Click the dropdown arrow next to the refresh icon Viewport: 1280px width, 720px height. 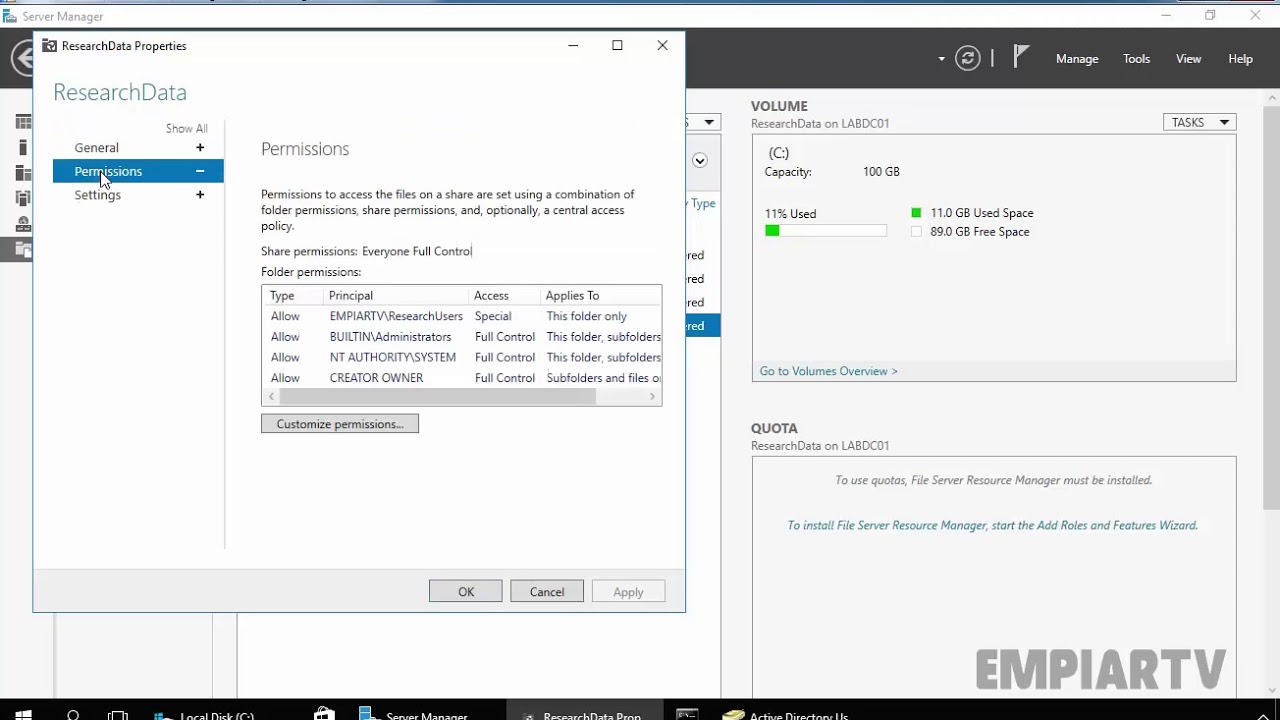(x=941, y=59)
